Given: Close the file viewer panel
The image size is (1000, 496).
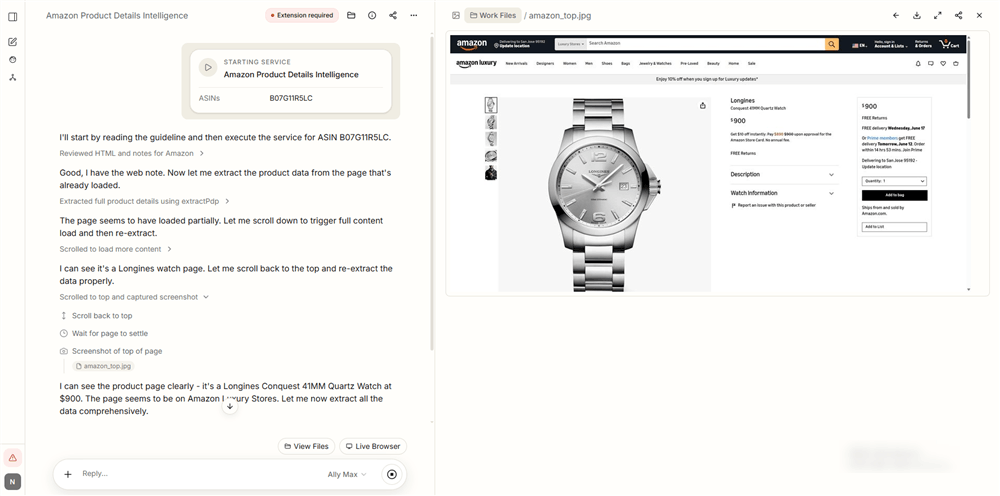Looking at the screenshot, I should [980, 15].
